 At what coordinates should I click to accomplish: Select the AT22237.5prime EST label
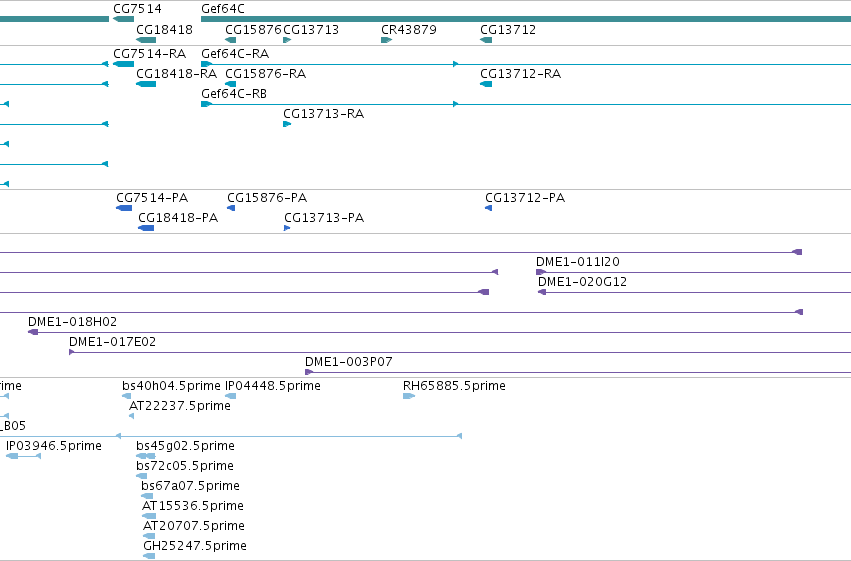tap(180, 406)
